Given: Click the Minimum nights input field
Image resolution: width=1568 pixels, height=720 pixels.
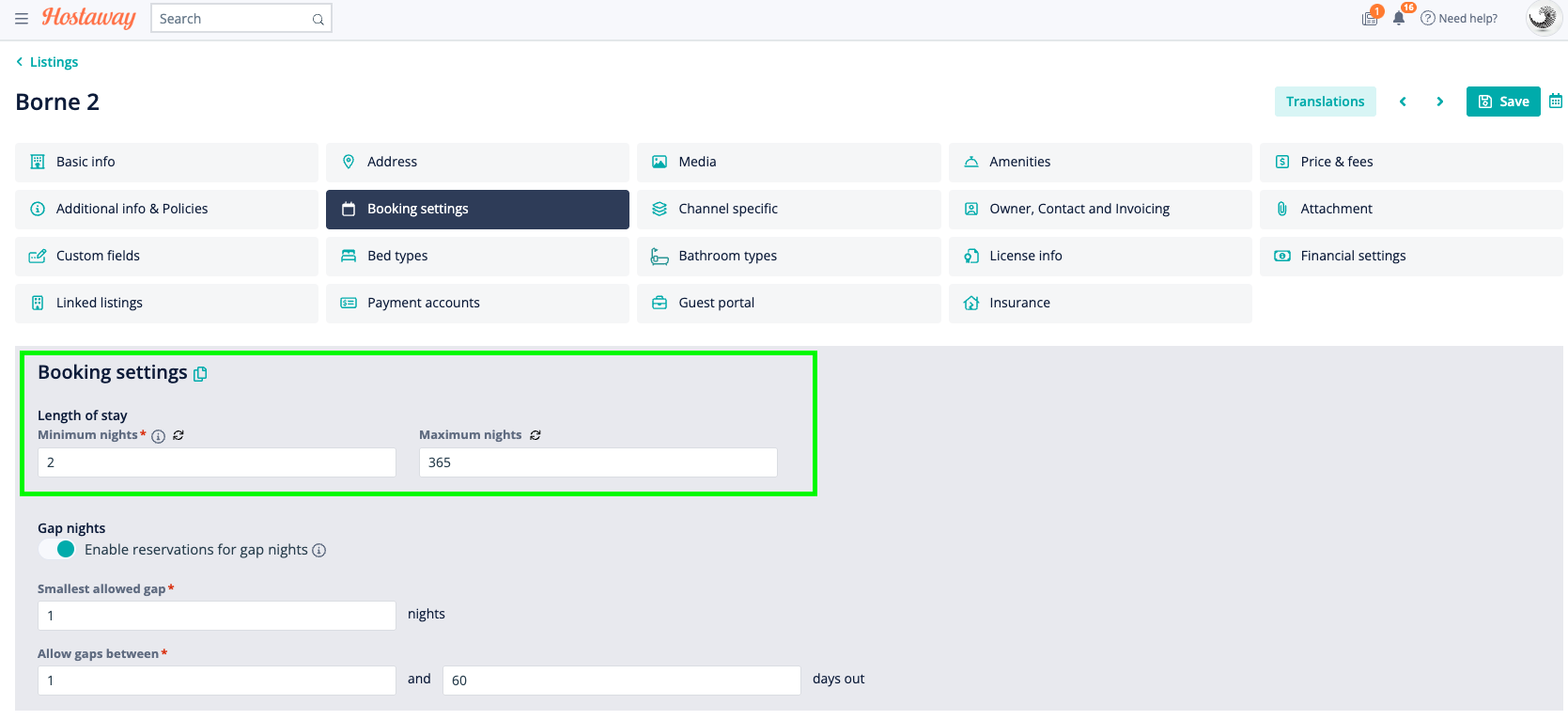Looking at the screenshot, I should [x=217, y=462].
